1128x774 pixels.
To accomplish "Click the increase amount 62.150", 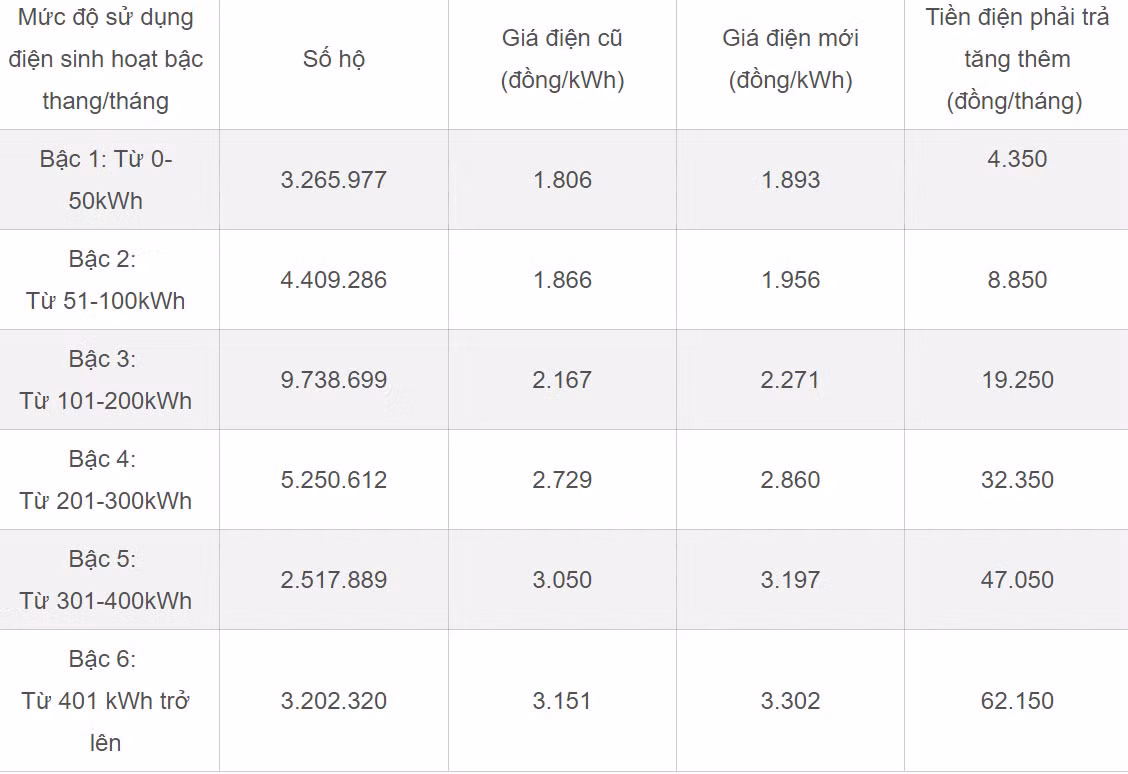I will (1017, 701).
